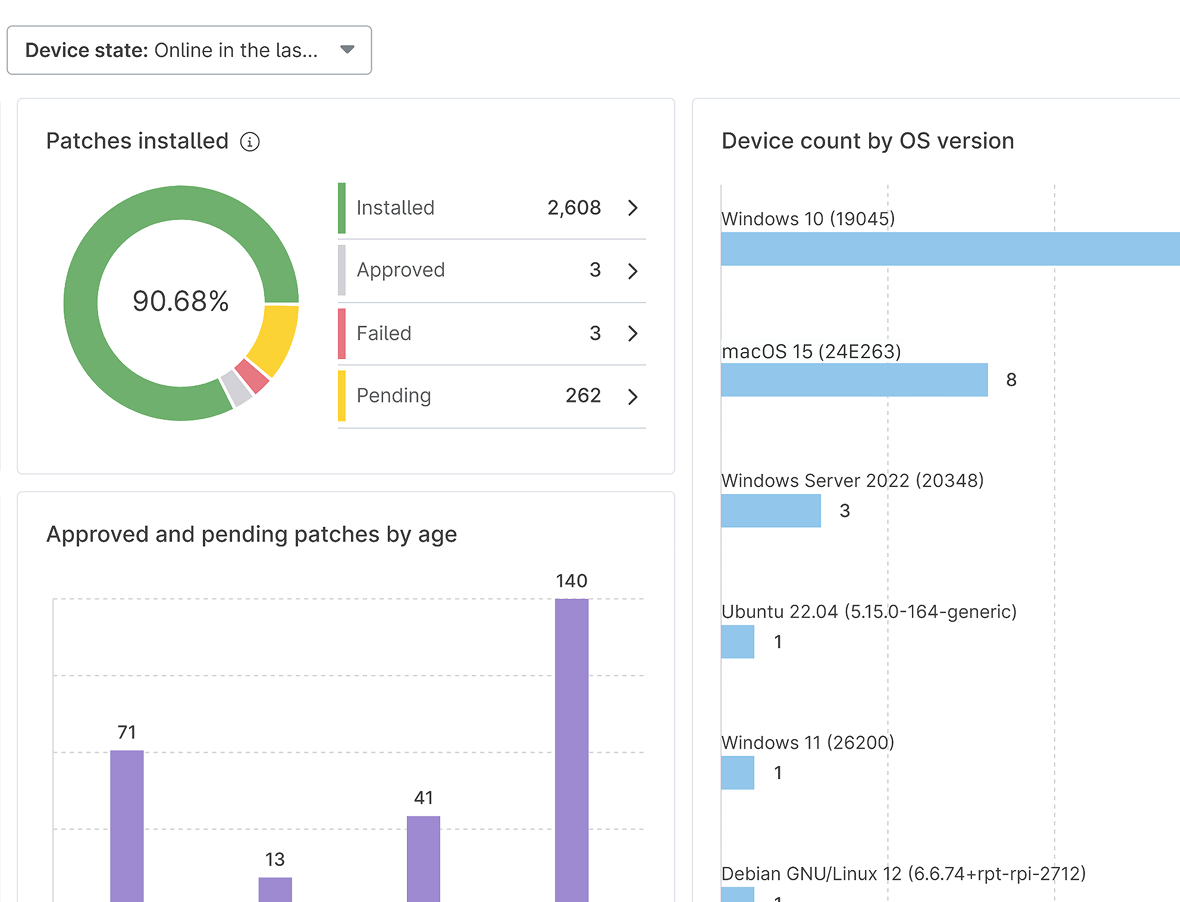Click the chevron next to Failed patches

[631, 333]
